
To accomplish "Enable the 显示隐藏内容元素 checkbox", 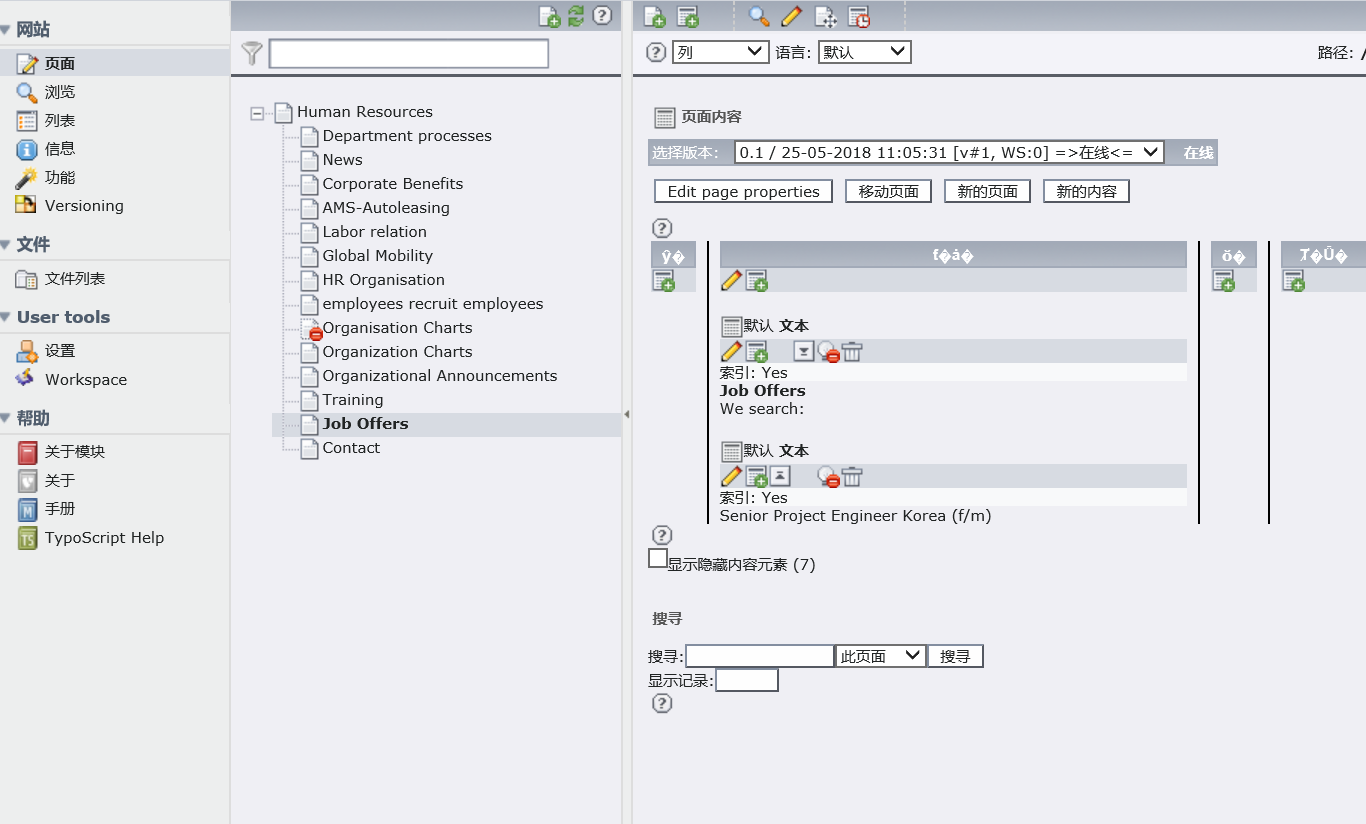I will tap(658, 559).
